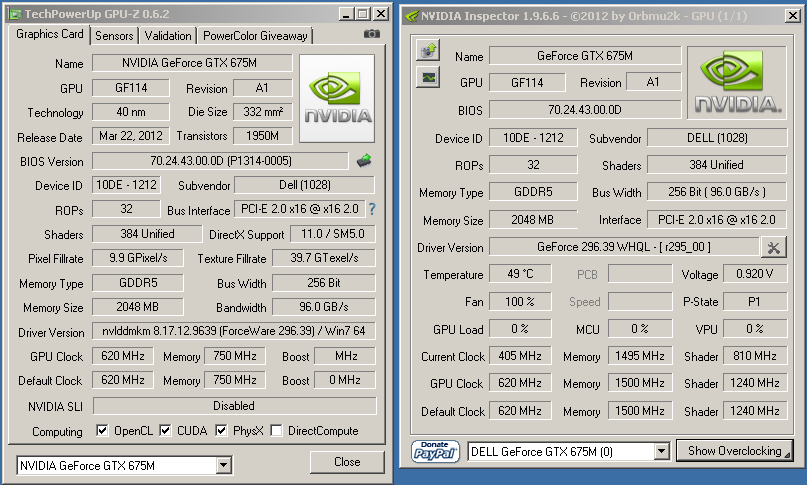Click the GPU-Z Bandwidth 96.0 GB/s value
Viewport: 807px width, 485px height.
pyautogui.click(x=324, y=307)
